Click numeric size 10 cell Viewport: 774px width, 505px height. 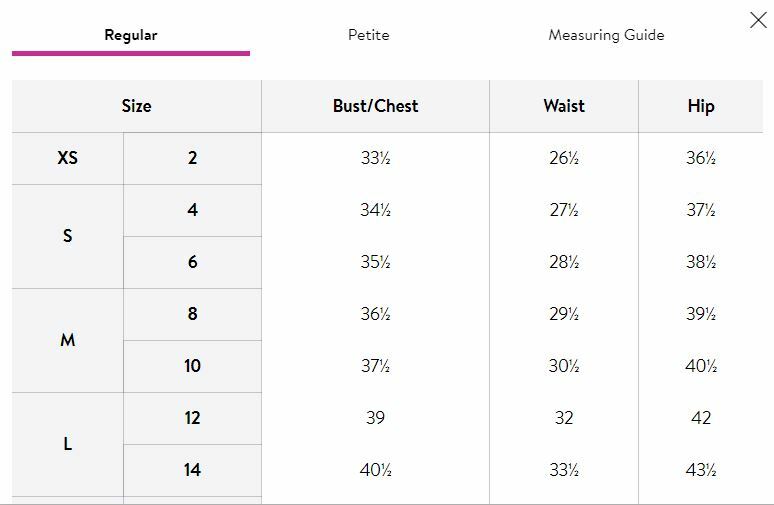(193, 366)
